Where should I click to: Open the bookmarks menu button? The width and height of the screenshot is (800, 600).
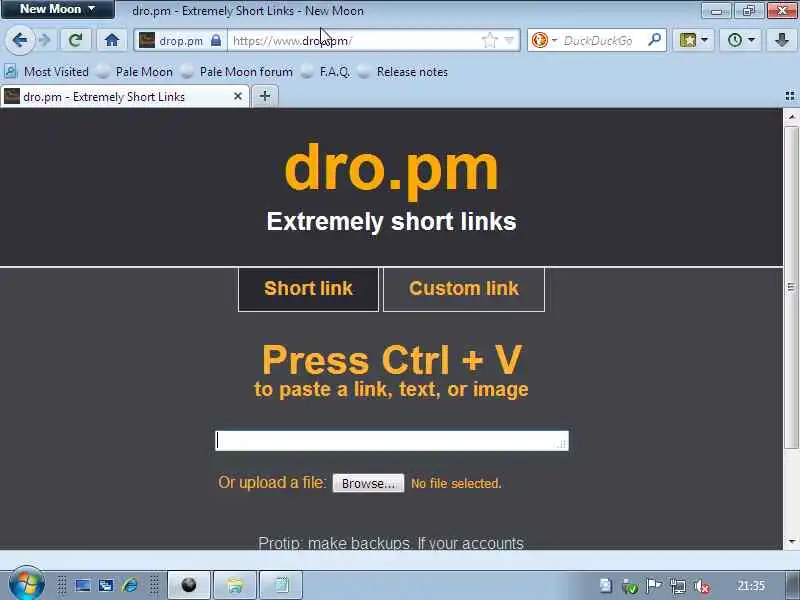click(x=693, y=40)
